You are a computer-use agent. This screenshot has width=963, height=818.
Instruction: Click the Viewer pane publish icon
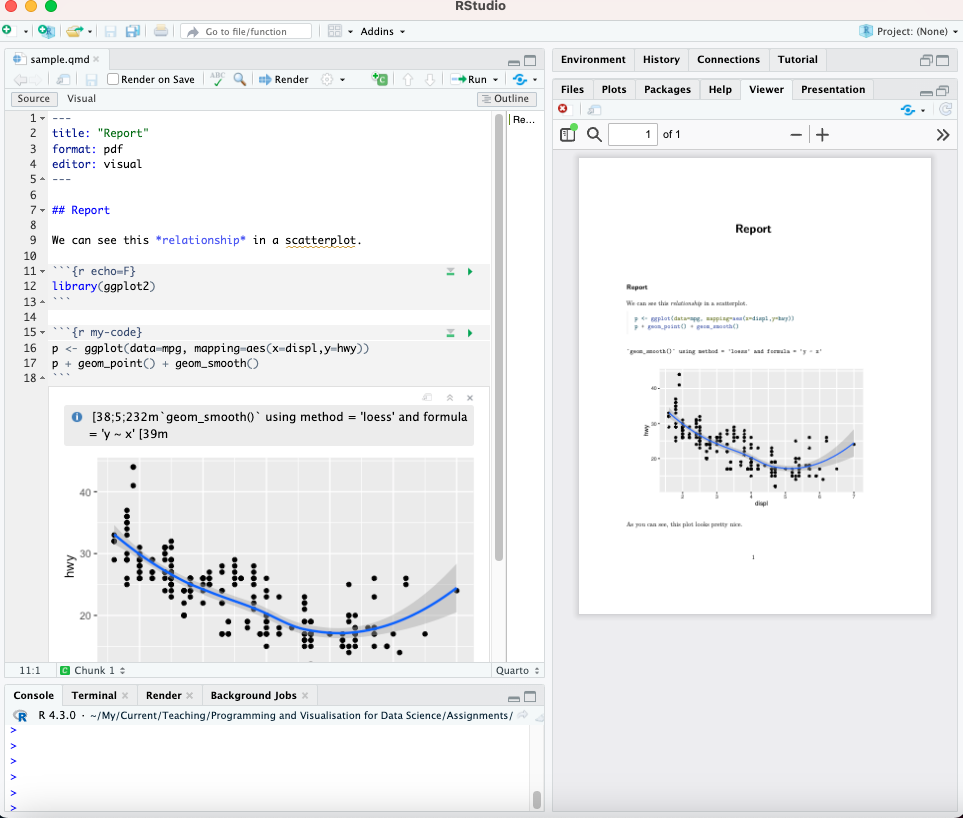click(x=908, y=109)
